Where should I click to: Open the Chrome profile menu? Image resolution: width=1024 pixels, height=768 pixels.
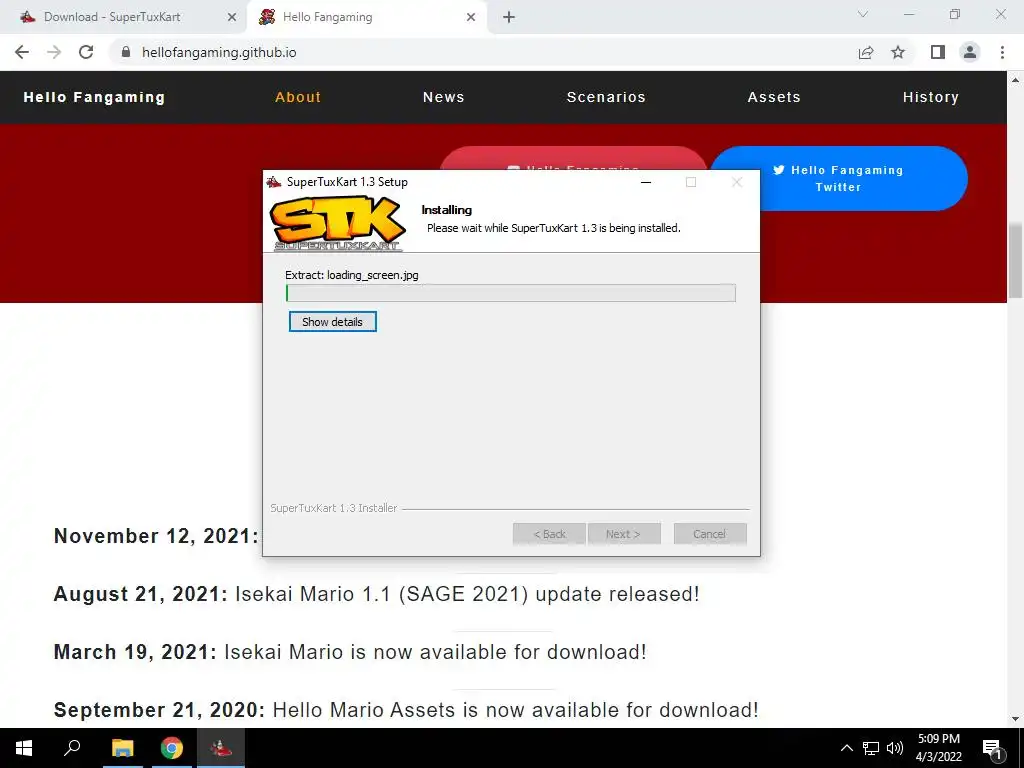point(970,52)
